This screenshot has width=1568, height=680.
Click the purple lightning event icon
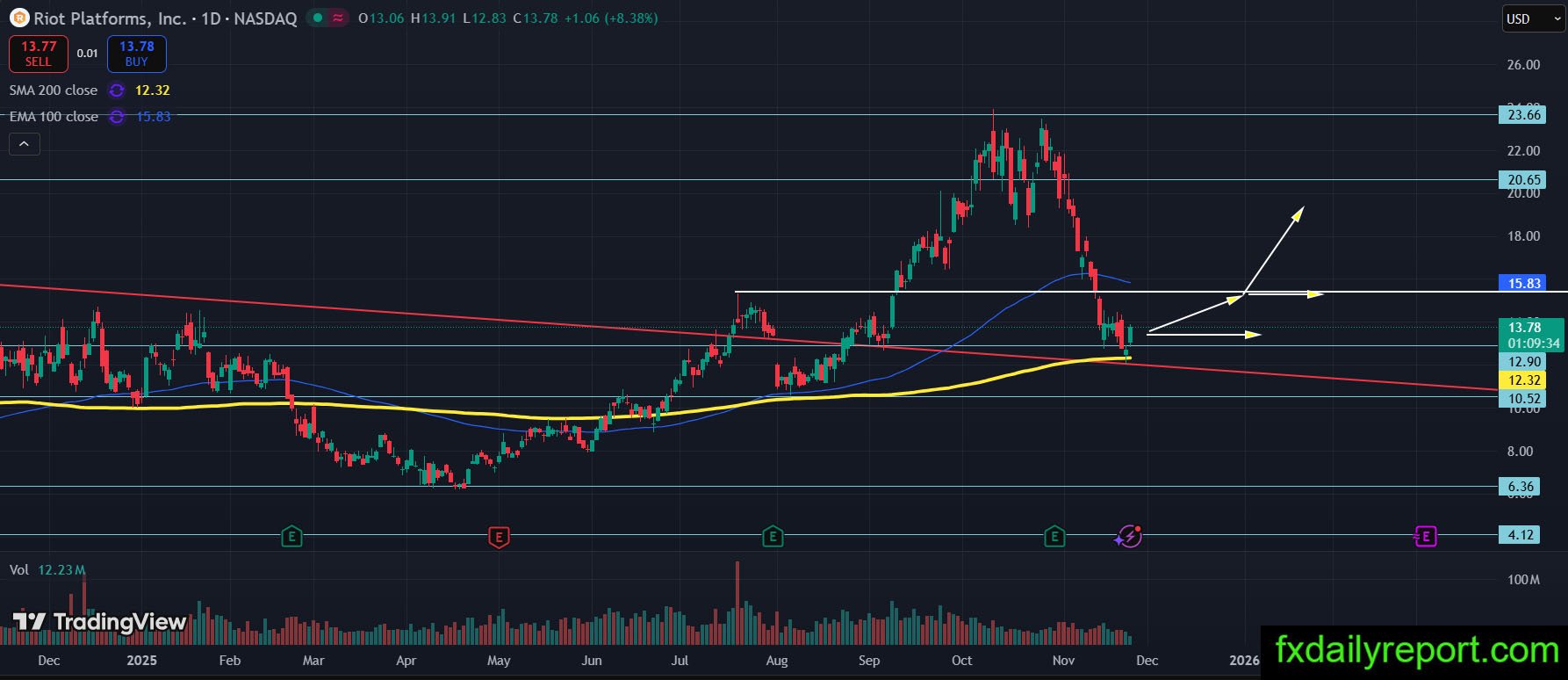tap(1129, 536)
